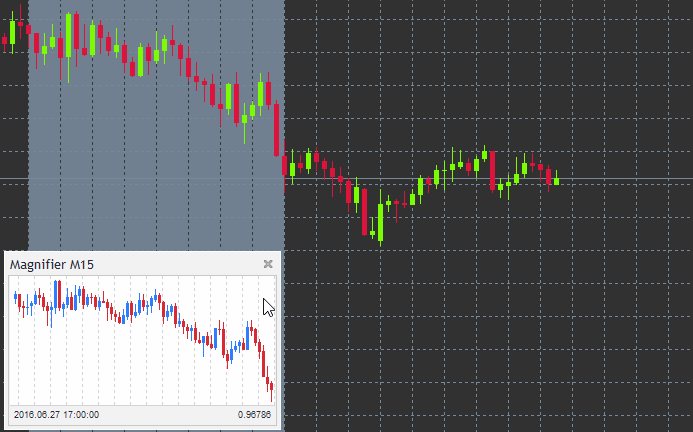
Task: Click inside the magnifier's mini candlestick chart
Action: [140, 340]
